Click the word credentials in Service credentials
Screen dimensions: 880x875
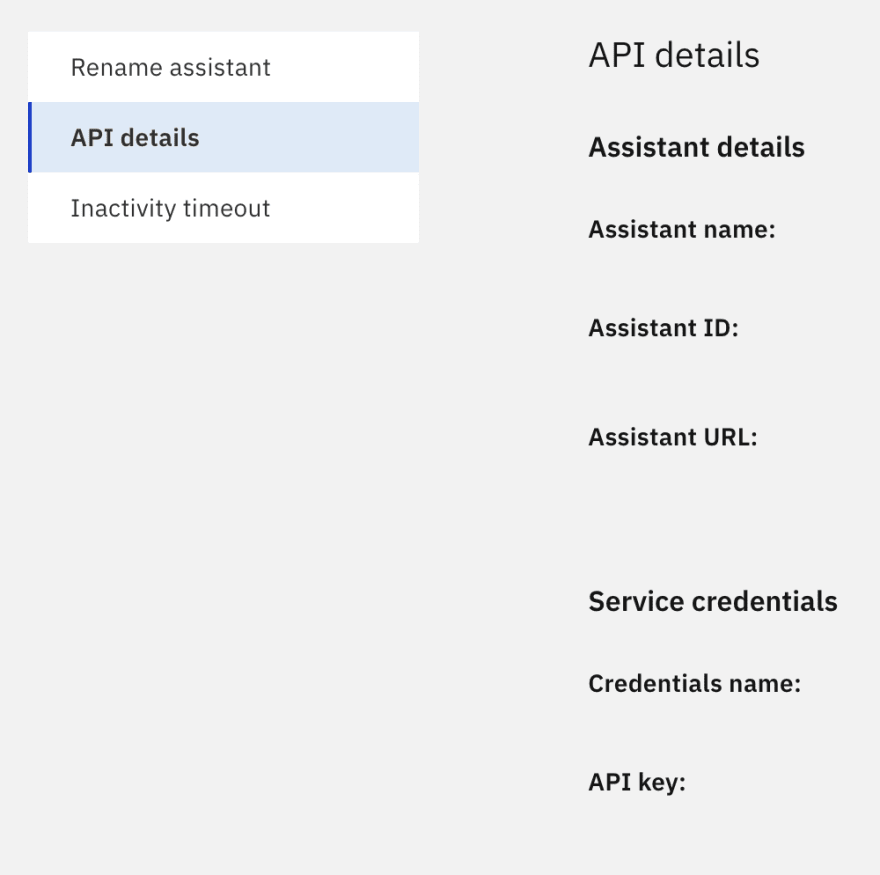[764, 602]
